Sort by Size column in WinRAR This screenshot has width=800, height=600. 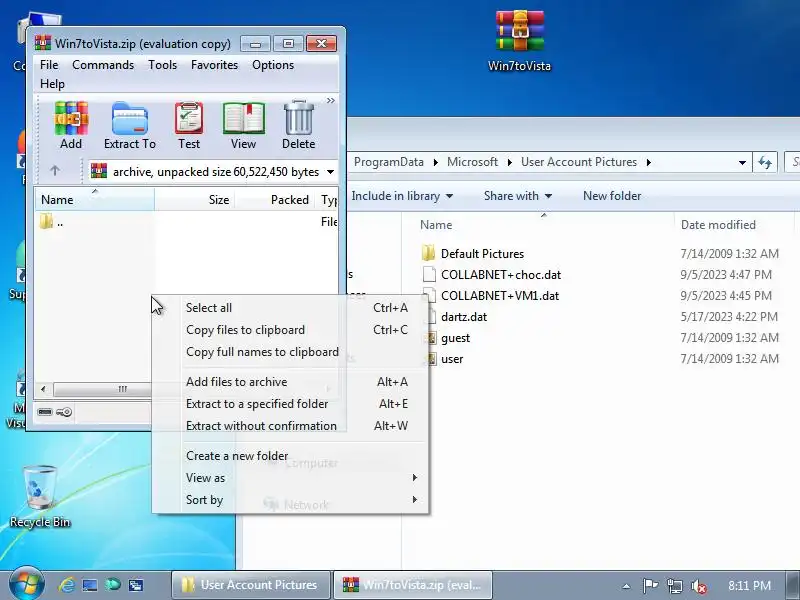pyautogui.click(x=195, y=199)
